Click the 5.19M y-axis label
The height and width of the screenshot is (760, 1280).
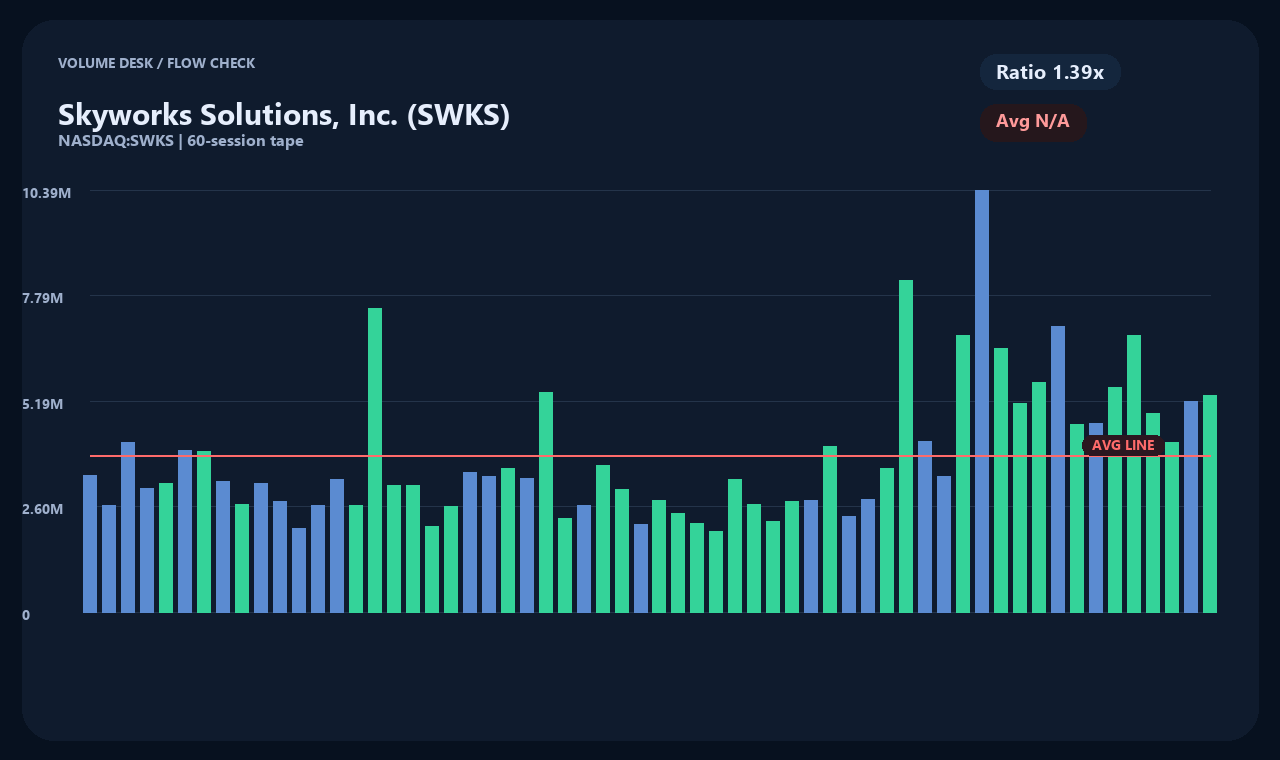tap(43, 404)
